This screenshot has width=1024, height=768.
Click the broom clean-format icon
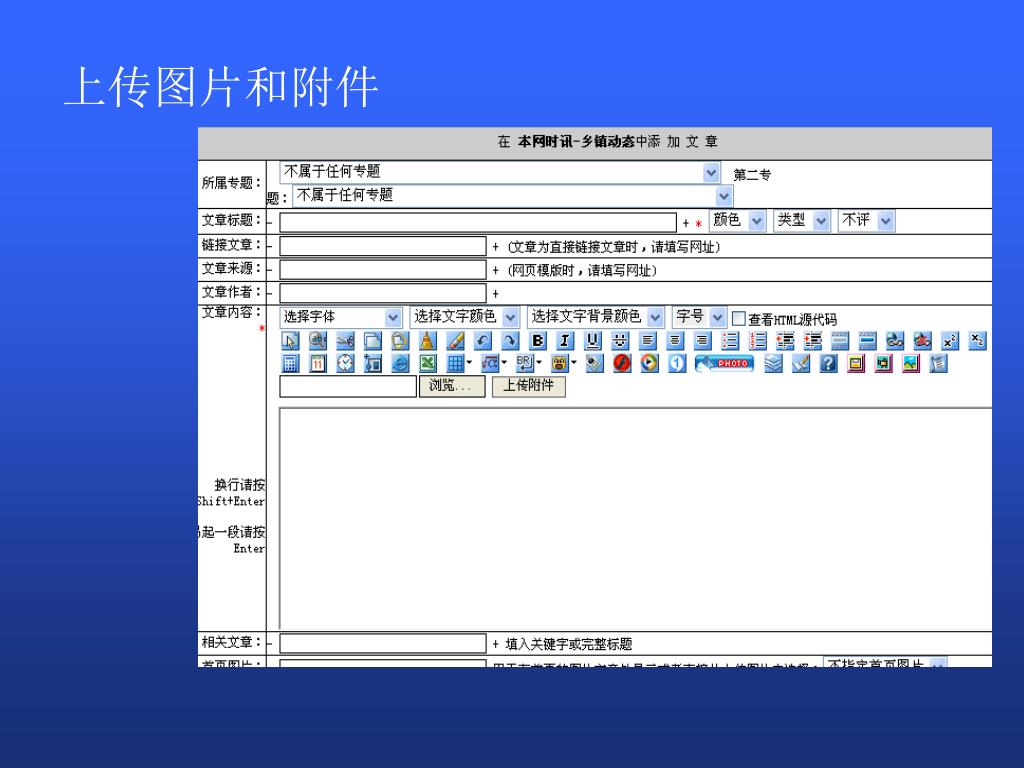point(428,340)
